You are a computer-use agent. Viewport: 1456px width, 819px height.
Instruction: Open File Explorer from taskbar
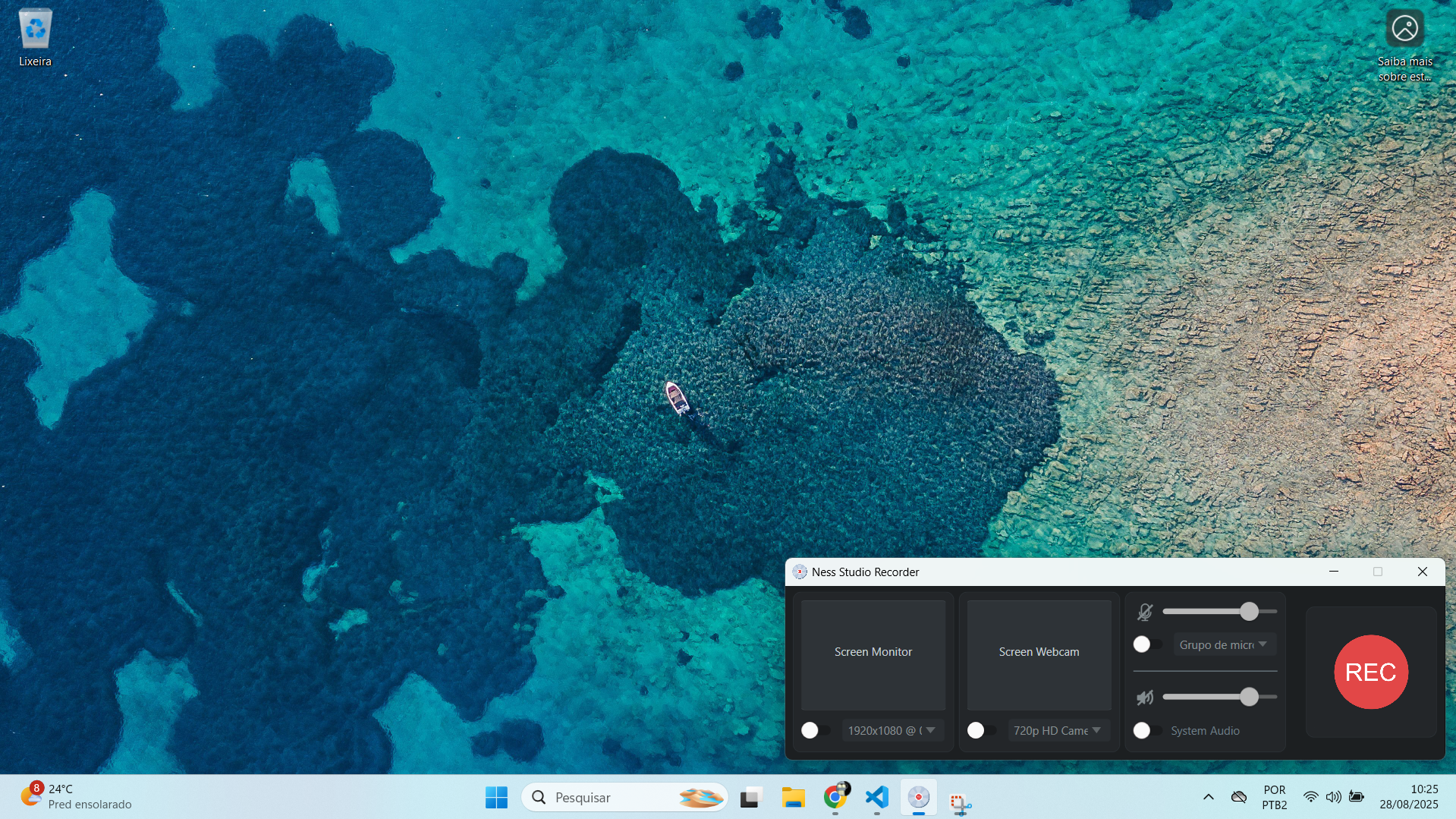793,797
